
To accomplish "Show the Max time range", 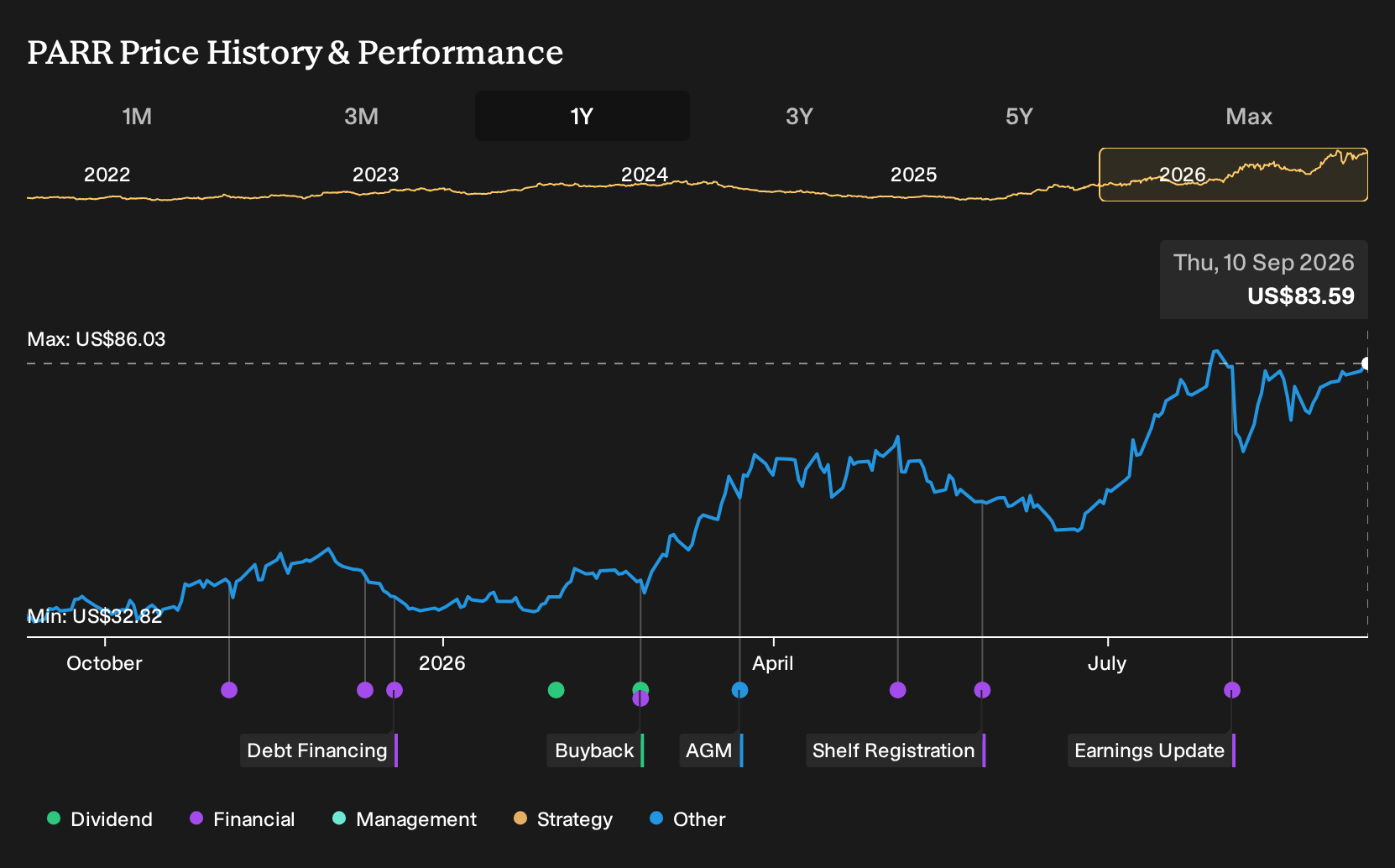I will pos(1249,116).
